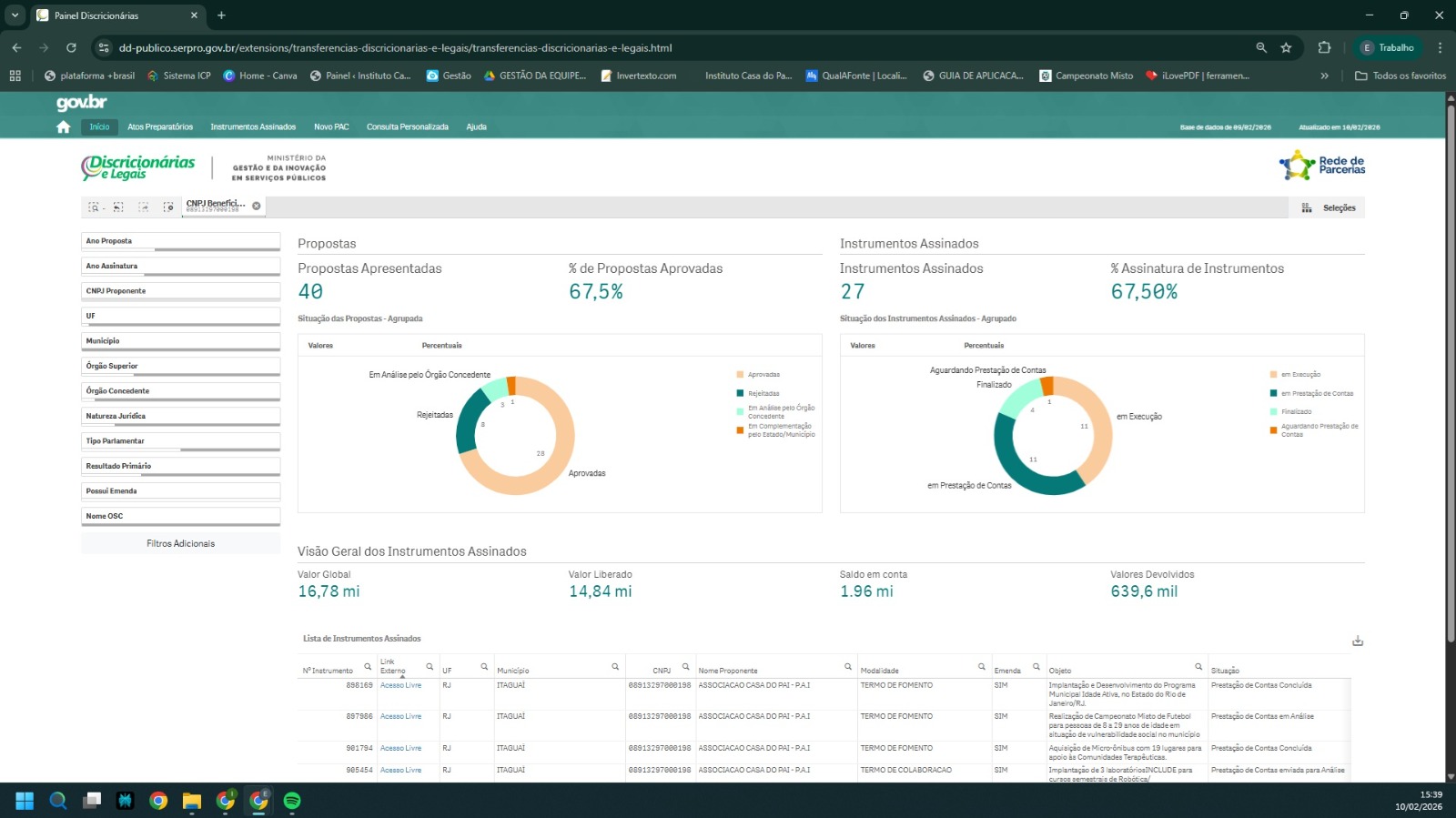Open the Atos Preparatórios menu
1456x818 pixels.
pos(160,127)
